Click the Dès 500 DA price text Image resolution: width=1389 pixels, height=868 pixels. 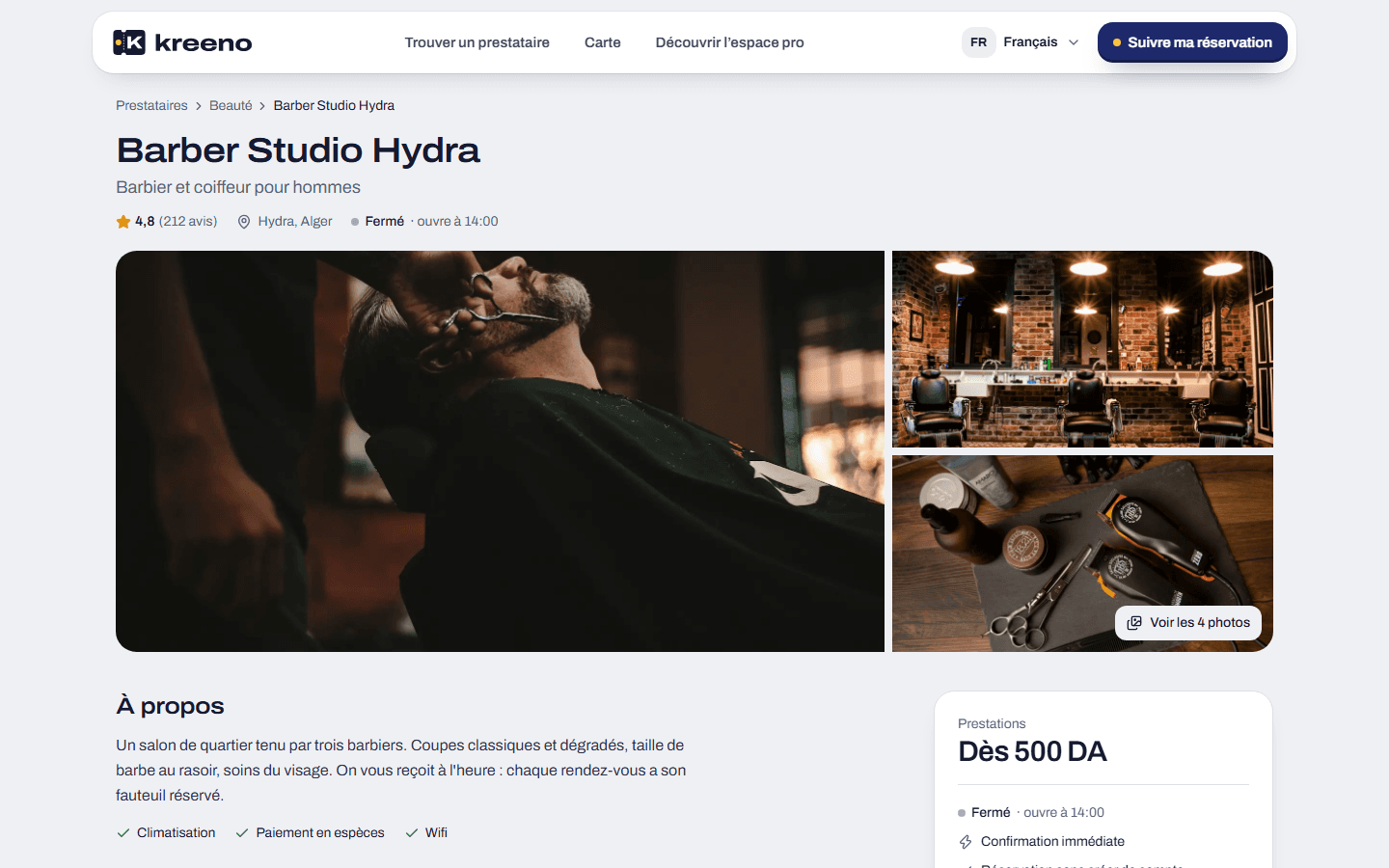(x=1032, y=751)
